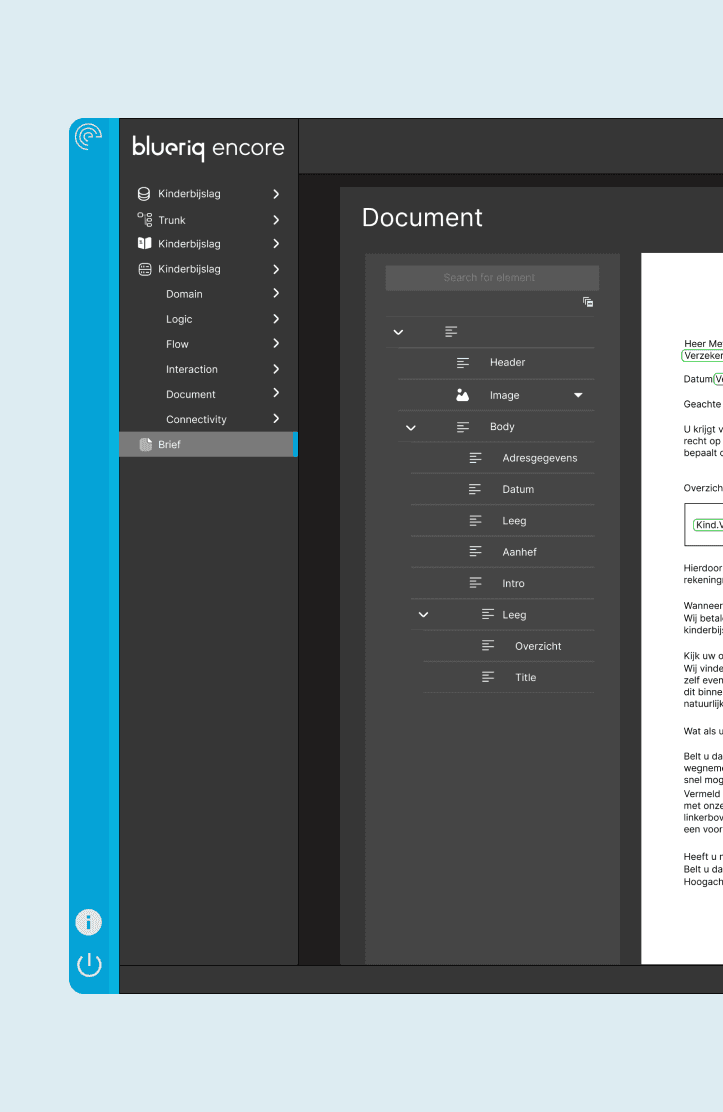
Task: Click the power icon to log out
Action: pos(89,965)
